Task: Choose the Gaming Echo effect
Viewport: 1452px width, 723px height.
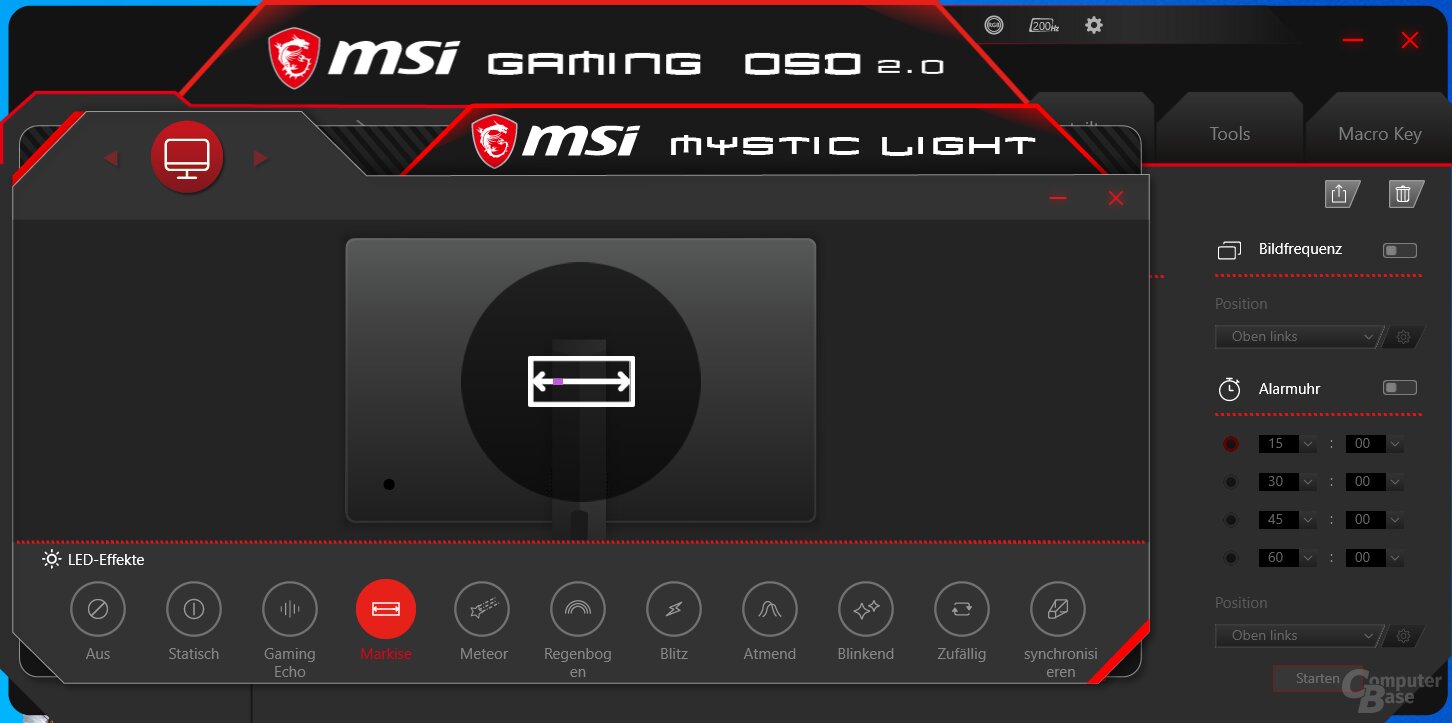Action: (290, 609)
